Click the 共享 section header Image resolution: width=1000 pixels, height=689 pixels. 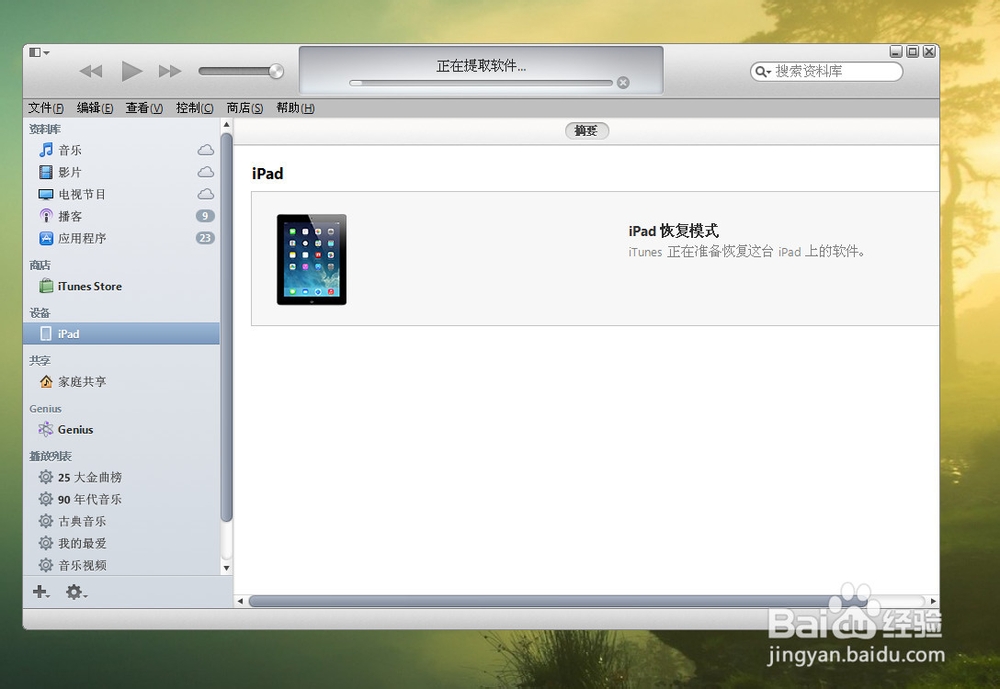pyautogui.click(x=40, y=360)
